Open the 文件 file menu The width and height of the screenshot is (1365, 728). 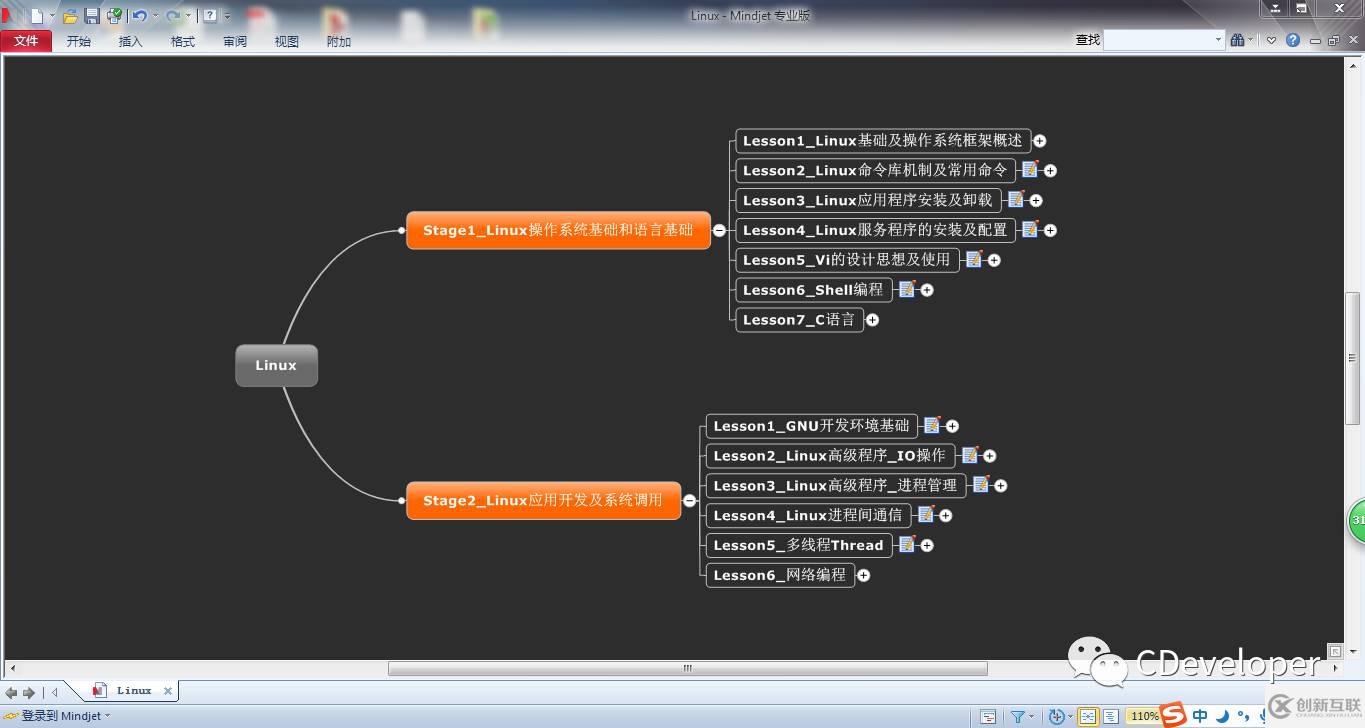coord(27,41)
